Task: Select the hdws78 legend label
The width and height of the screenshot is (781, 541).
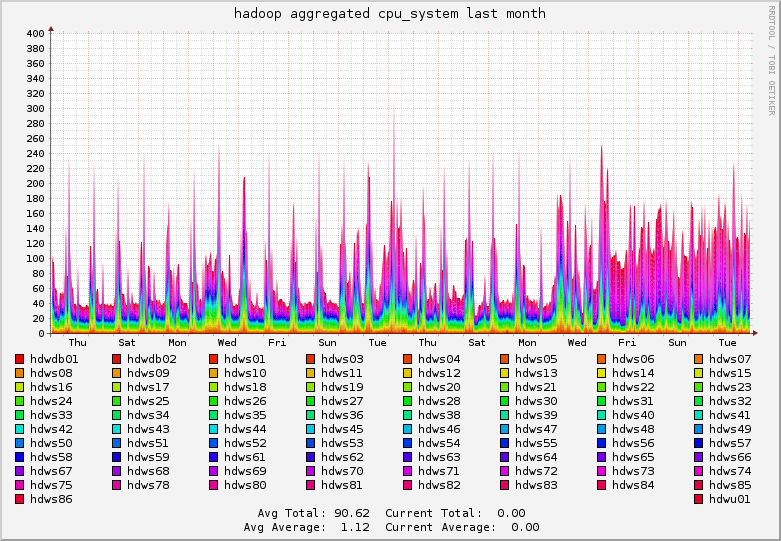Action: [x=148, y=485]
